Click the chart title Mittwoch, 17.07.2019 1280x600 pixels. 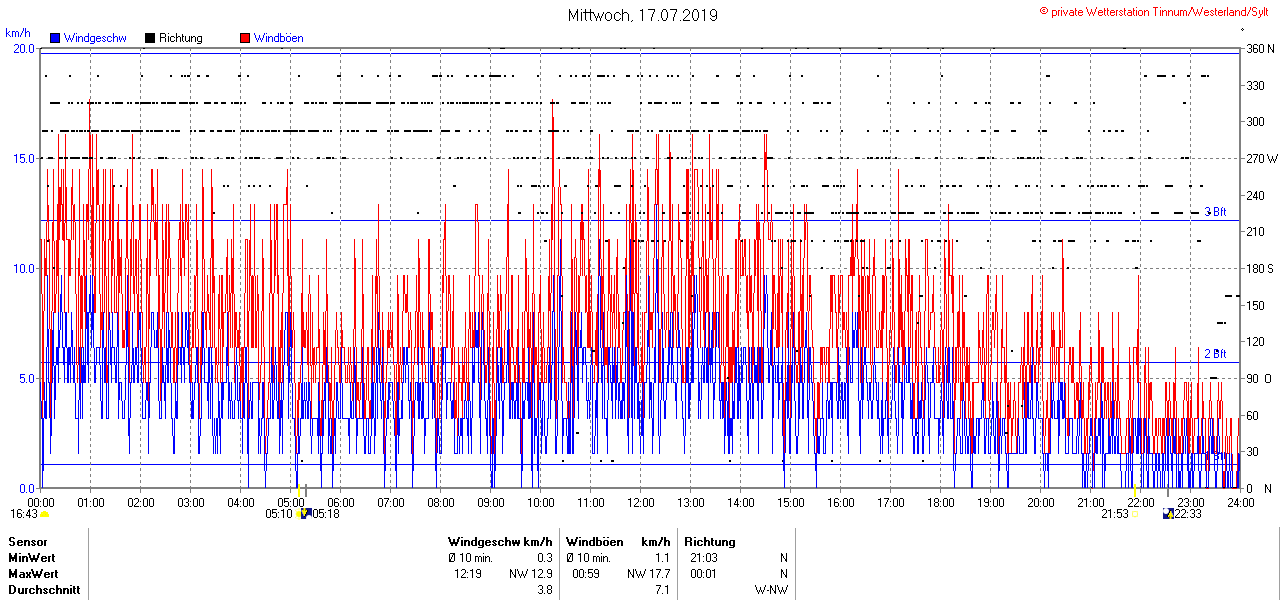coord(642,15)
